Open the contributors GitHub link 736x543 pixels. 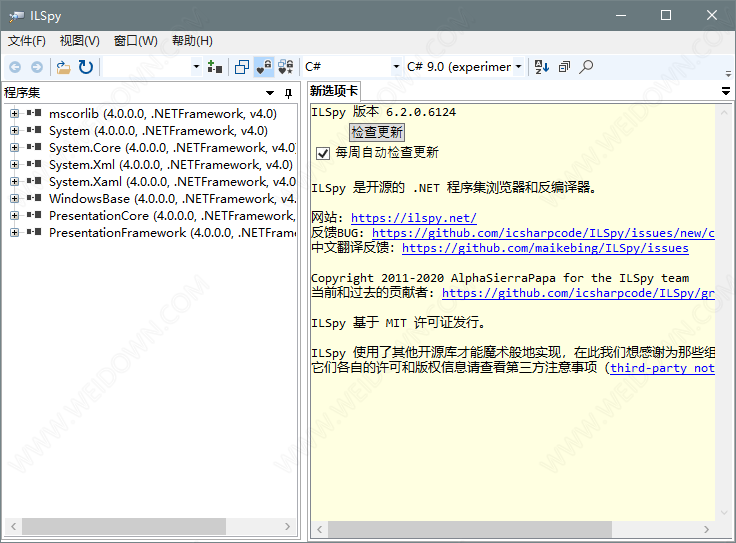(578, 293)
